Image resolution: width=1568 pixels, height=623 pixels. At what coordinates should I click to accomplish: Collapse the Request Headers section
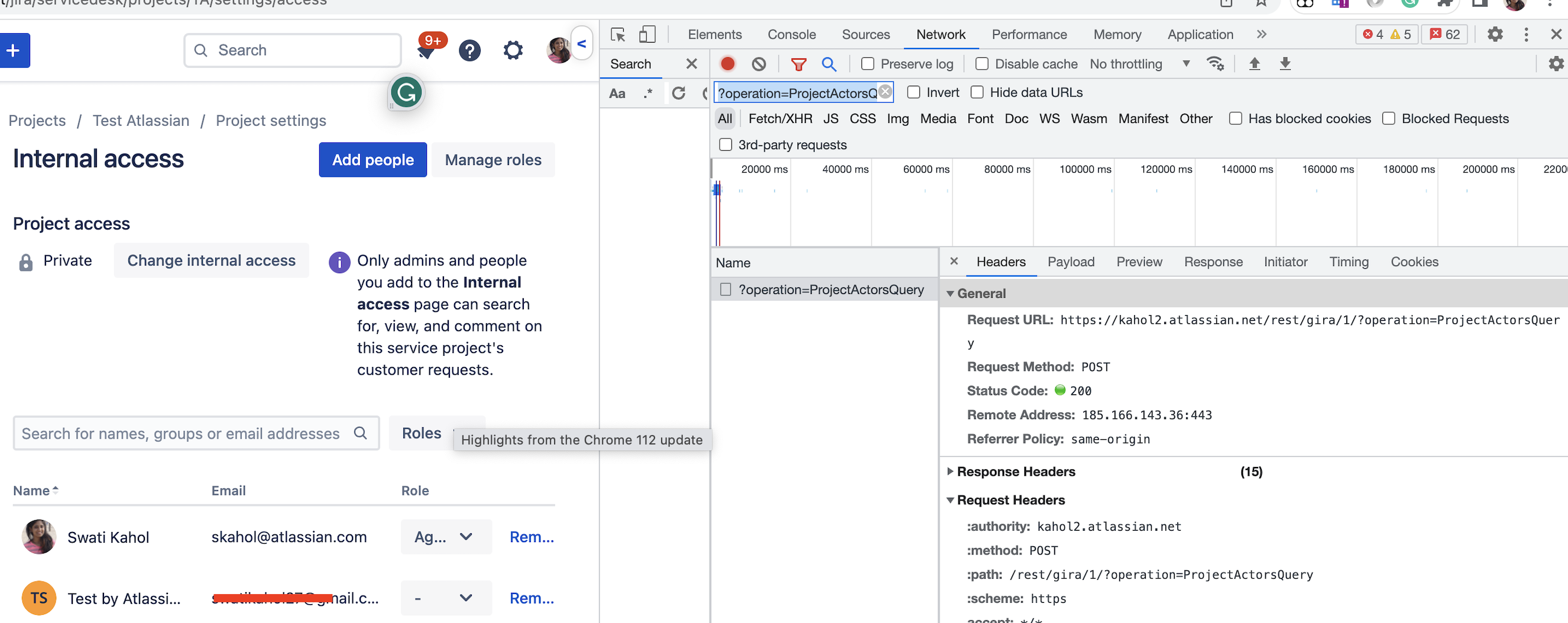(x=950, y=500)
